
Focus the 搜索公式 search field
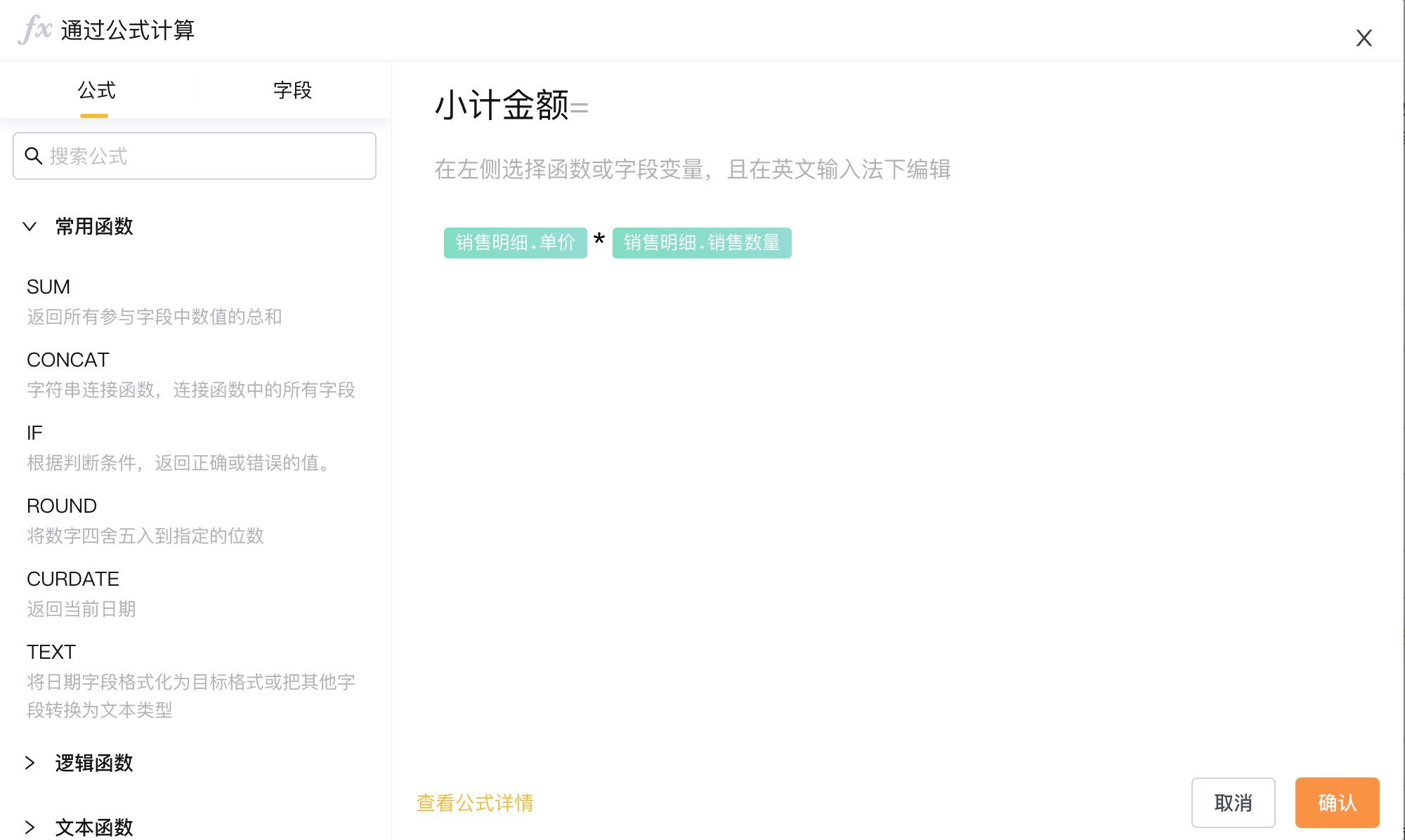[195, 156]
